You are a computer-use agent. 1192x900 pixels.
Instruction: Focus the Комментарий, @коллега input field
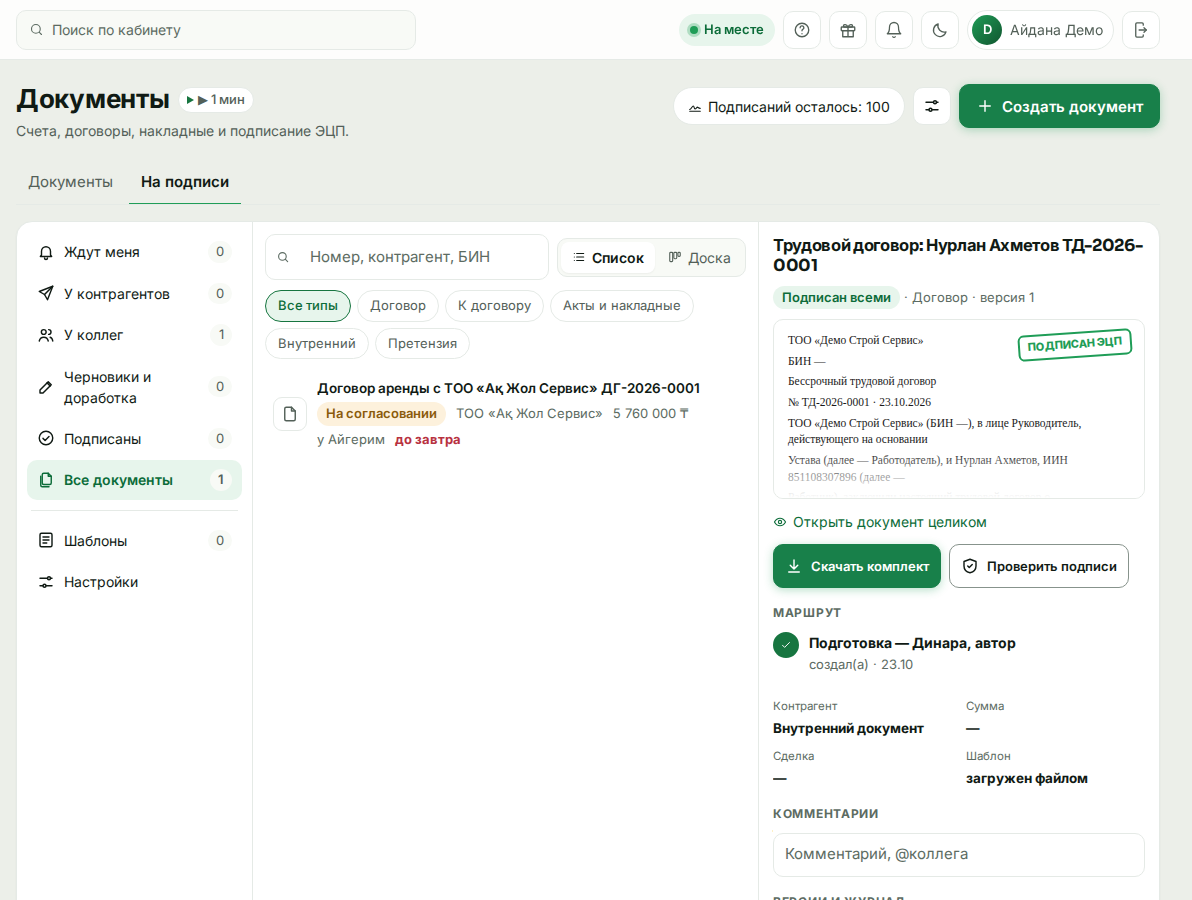(958, 854)
